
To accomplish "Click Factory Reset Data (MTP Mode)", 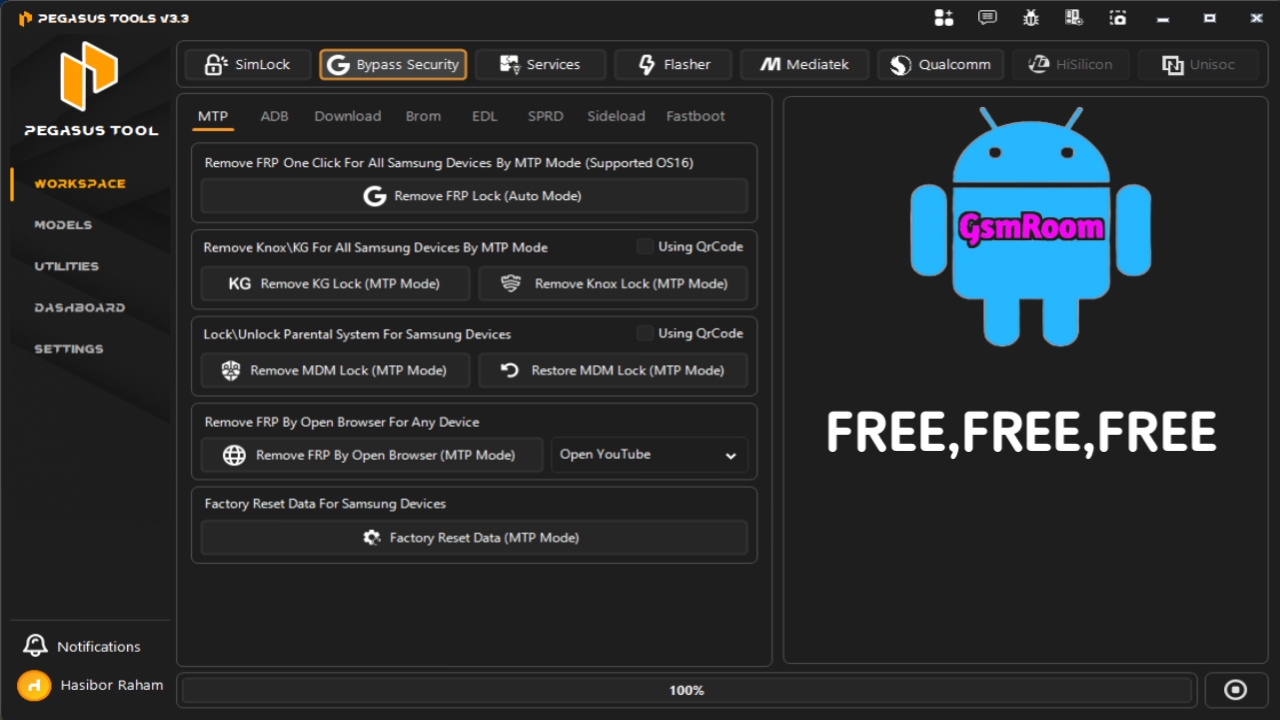I will [x=474, y=538].
